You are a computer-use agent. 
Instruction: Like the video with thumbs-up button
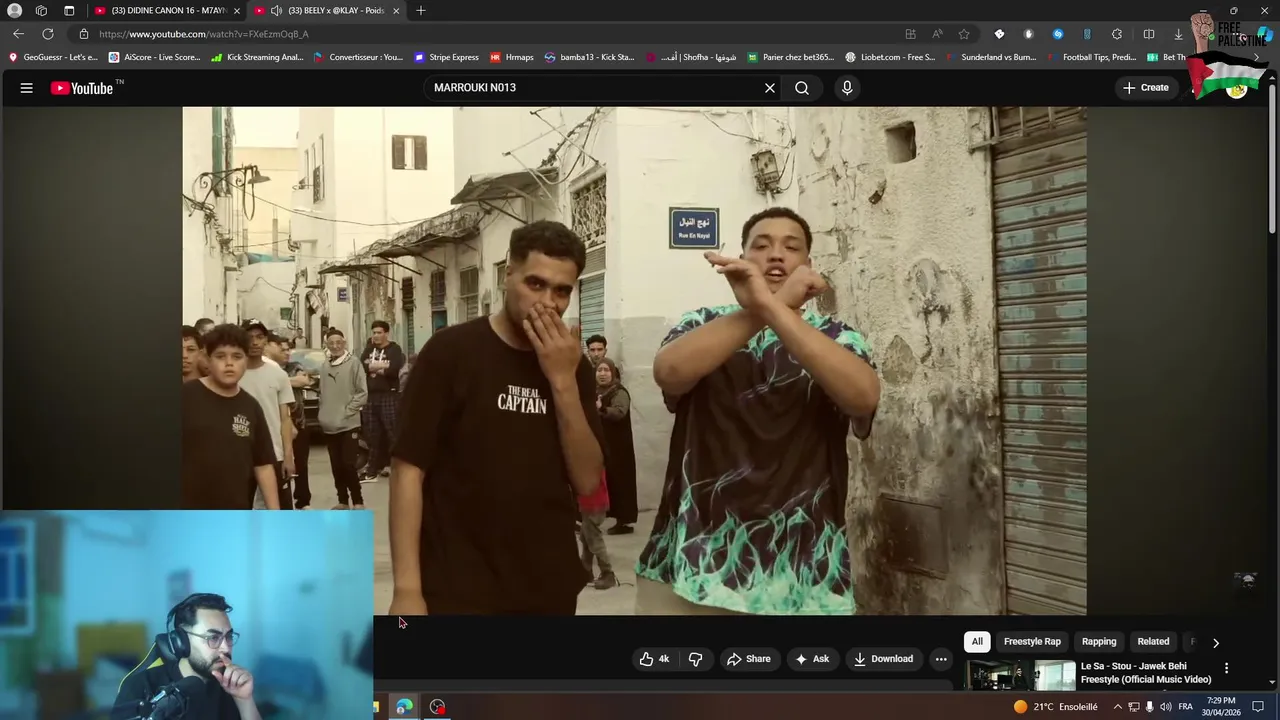pos(655,659)
